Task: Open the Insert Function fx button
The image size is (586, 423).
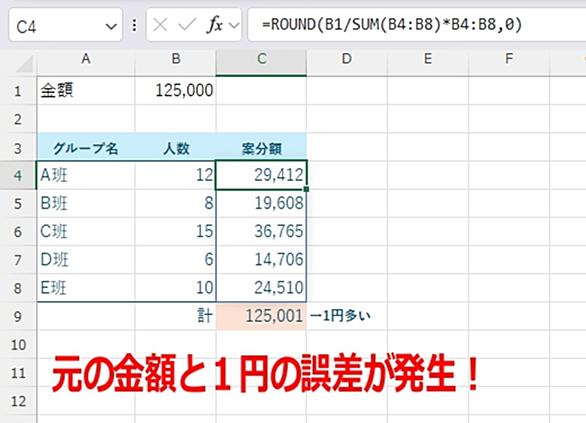Action: (215, 25)
